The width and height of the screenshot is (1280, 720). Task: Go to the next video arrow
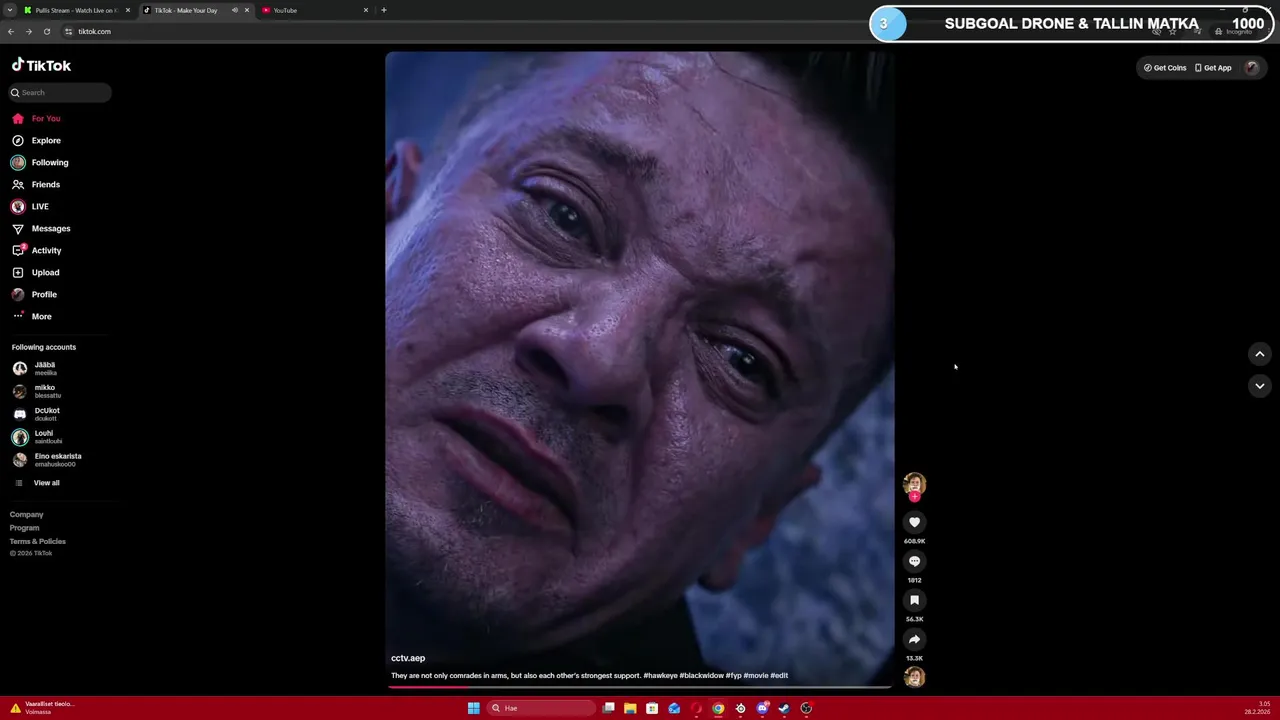point(1260,386)
